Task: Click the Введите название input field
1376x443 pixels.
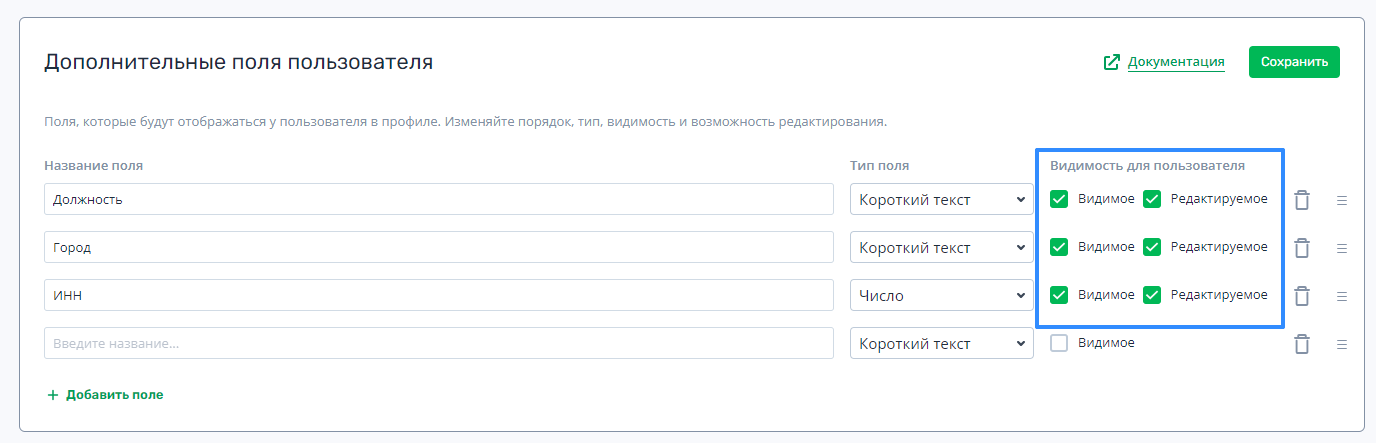Action: [x=439, y=343]
